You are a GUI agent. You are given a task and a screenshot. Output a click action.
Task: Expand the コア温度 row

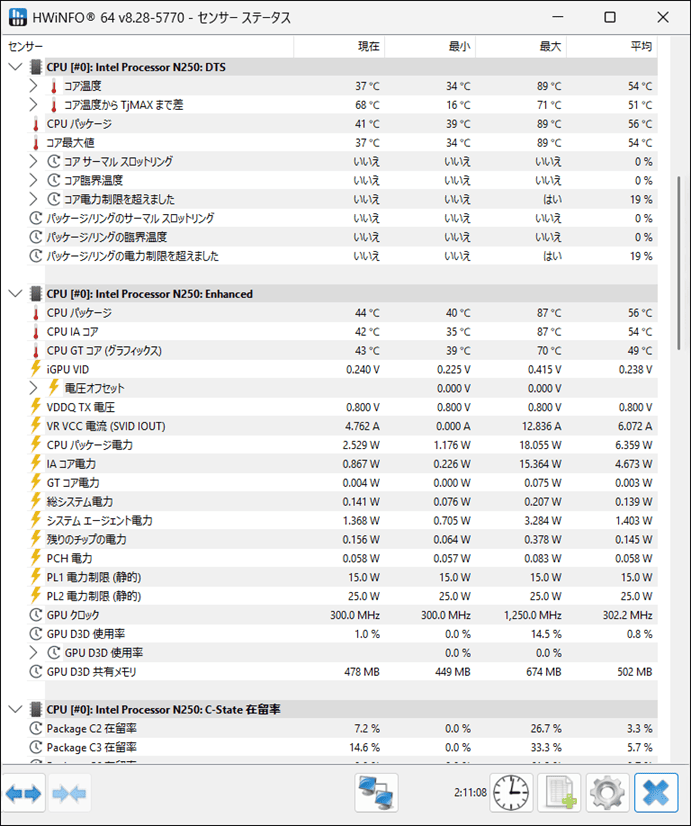[x=33, y=86]
